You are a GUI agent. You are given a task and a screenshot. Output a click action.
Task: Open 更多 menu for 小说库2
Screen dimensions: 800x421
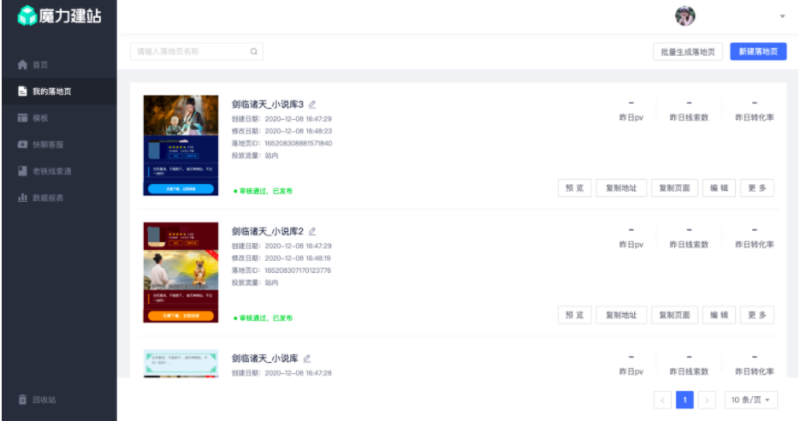(757, 315)
